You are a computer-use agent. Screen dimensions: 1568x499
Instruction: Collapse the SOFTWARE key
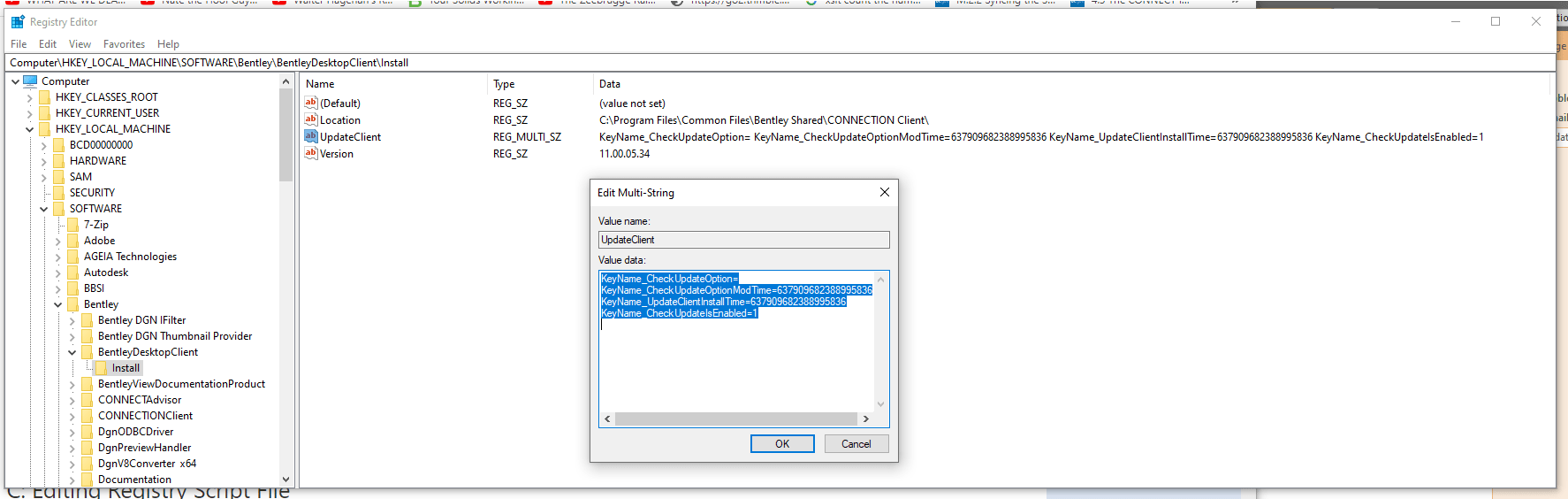pyautogui.click(x=43, y=209)
